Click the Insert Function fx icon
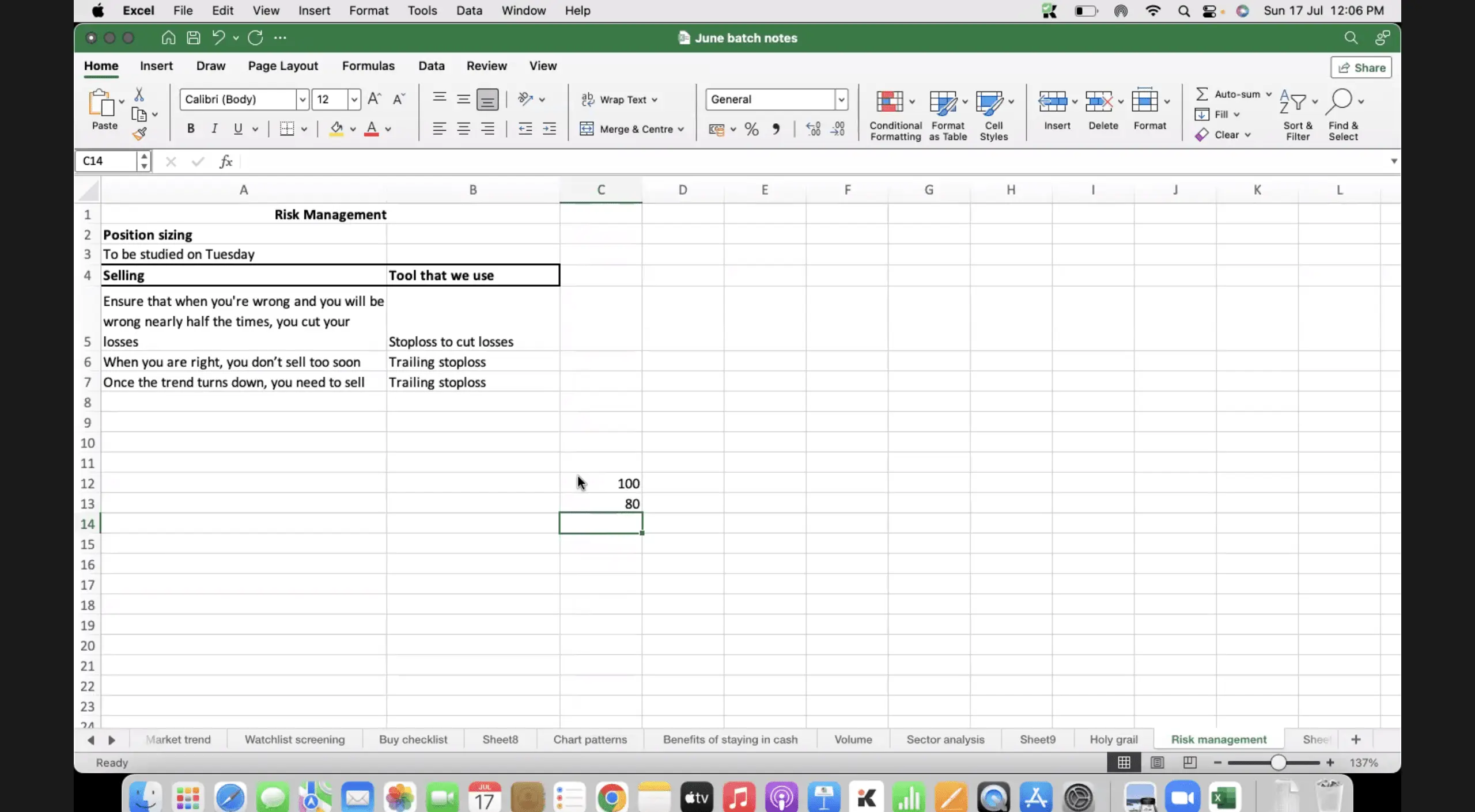This screenshot has height=812, width=1475. coord(226,161)
